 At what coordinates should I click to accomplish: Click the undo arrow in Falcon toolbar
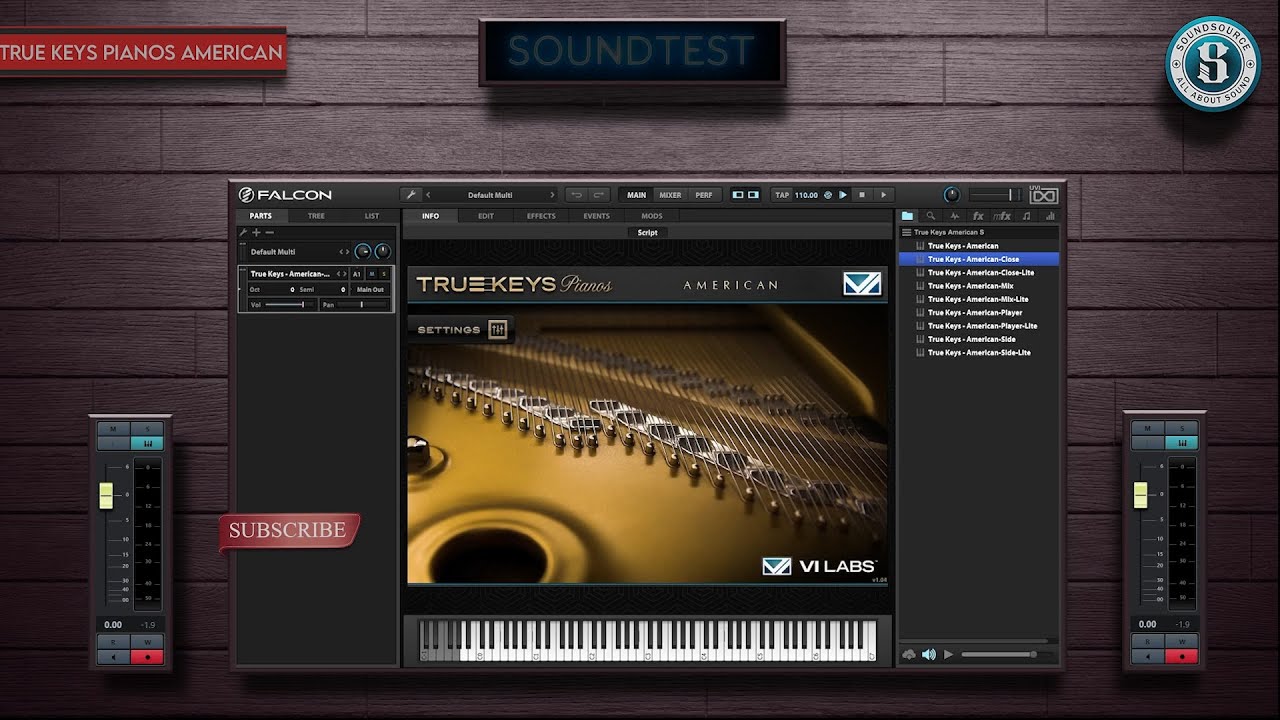click(576, 195)
